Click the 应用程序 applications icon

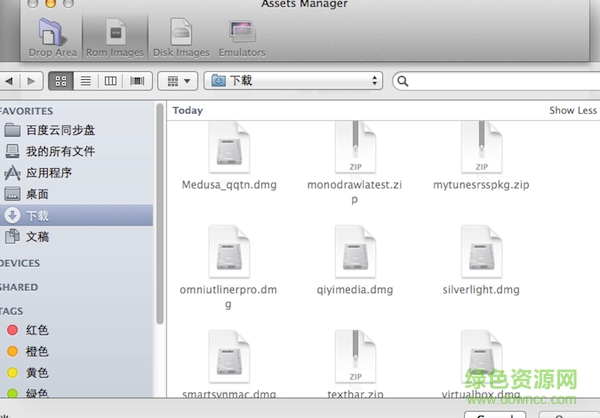point(12,173)
